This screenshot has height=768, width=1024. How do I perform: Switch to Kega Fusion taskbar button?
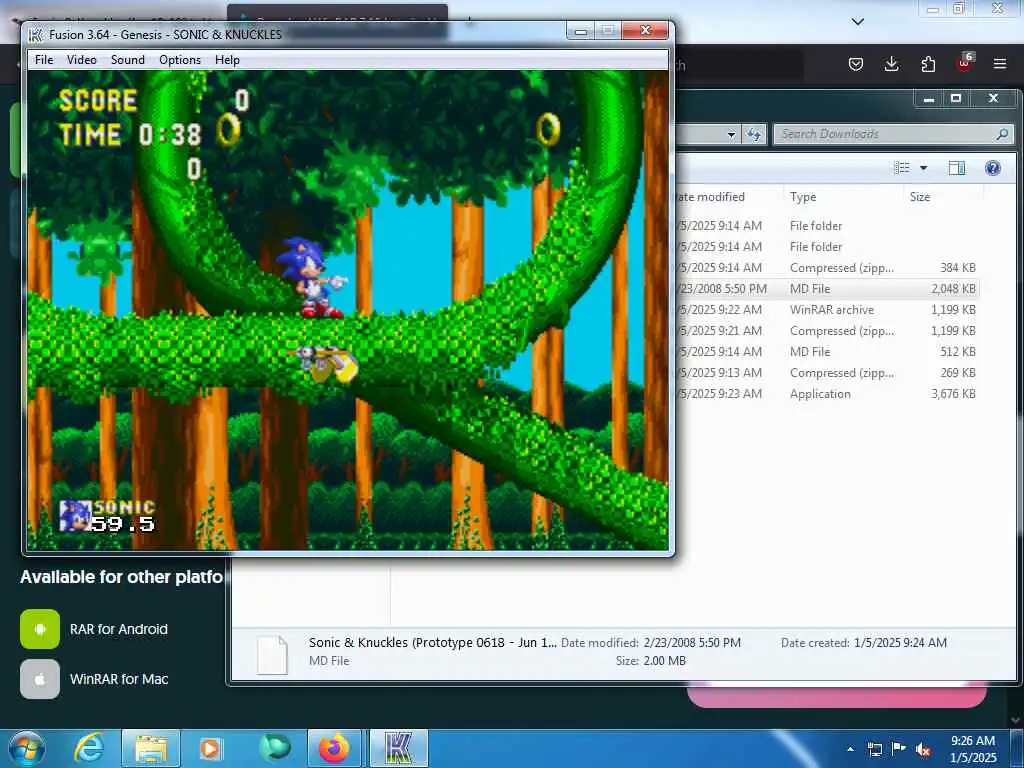click(x=399, y=748)
